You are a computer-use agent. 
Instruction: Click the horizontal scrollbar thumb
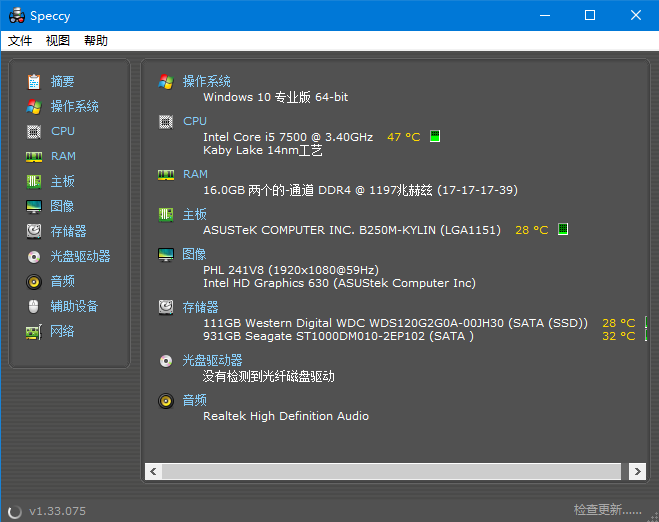click(391, 472)
